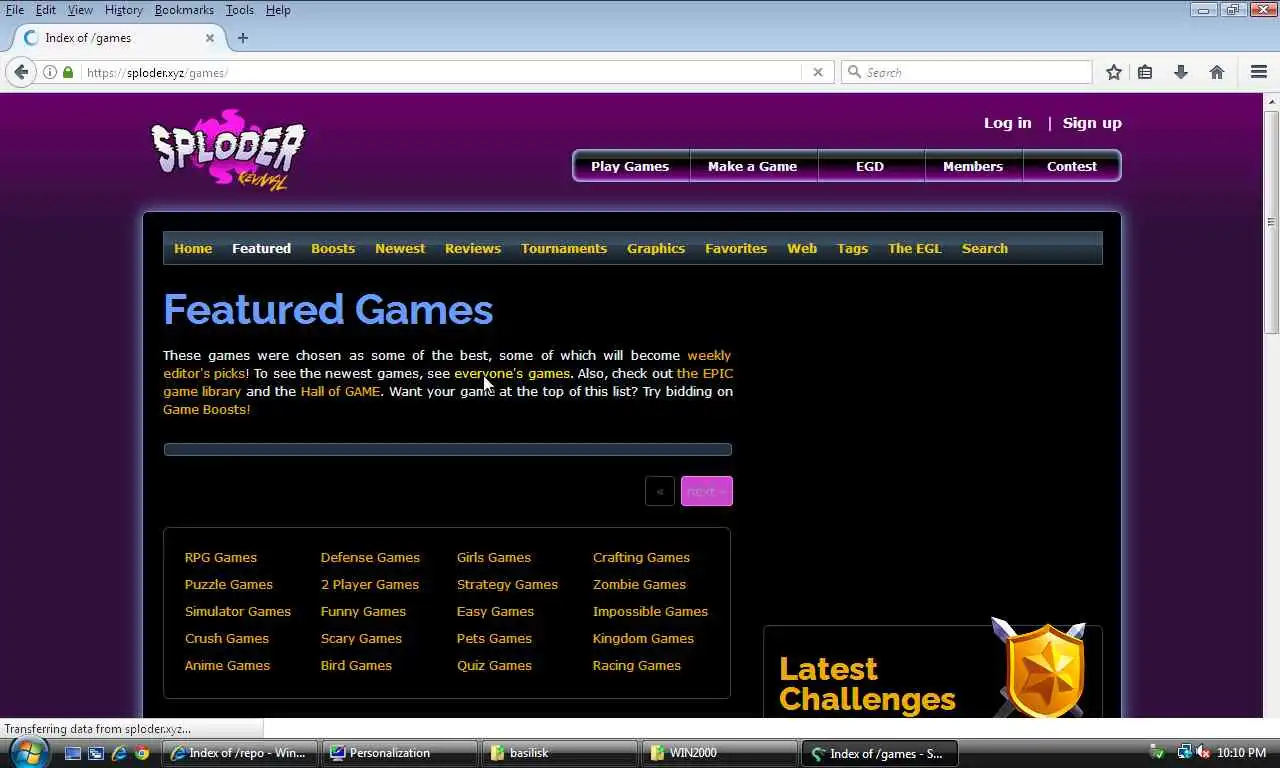Open the RPG Games category link

[x=221, y=557]
